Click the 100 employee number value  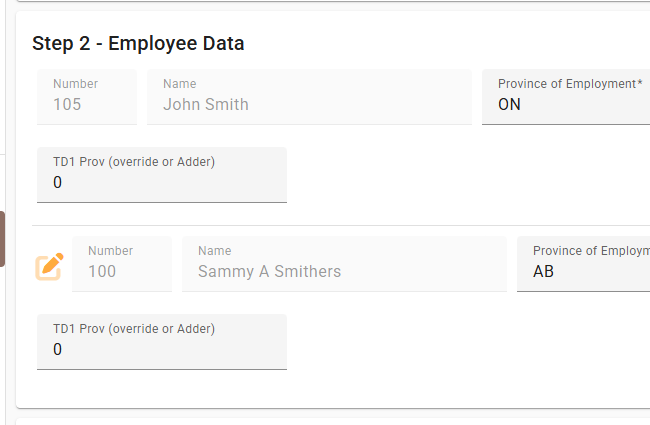click(x=102, y=272)
